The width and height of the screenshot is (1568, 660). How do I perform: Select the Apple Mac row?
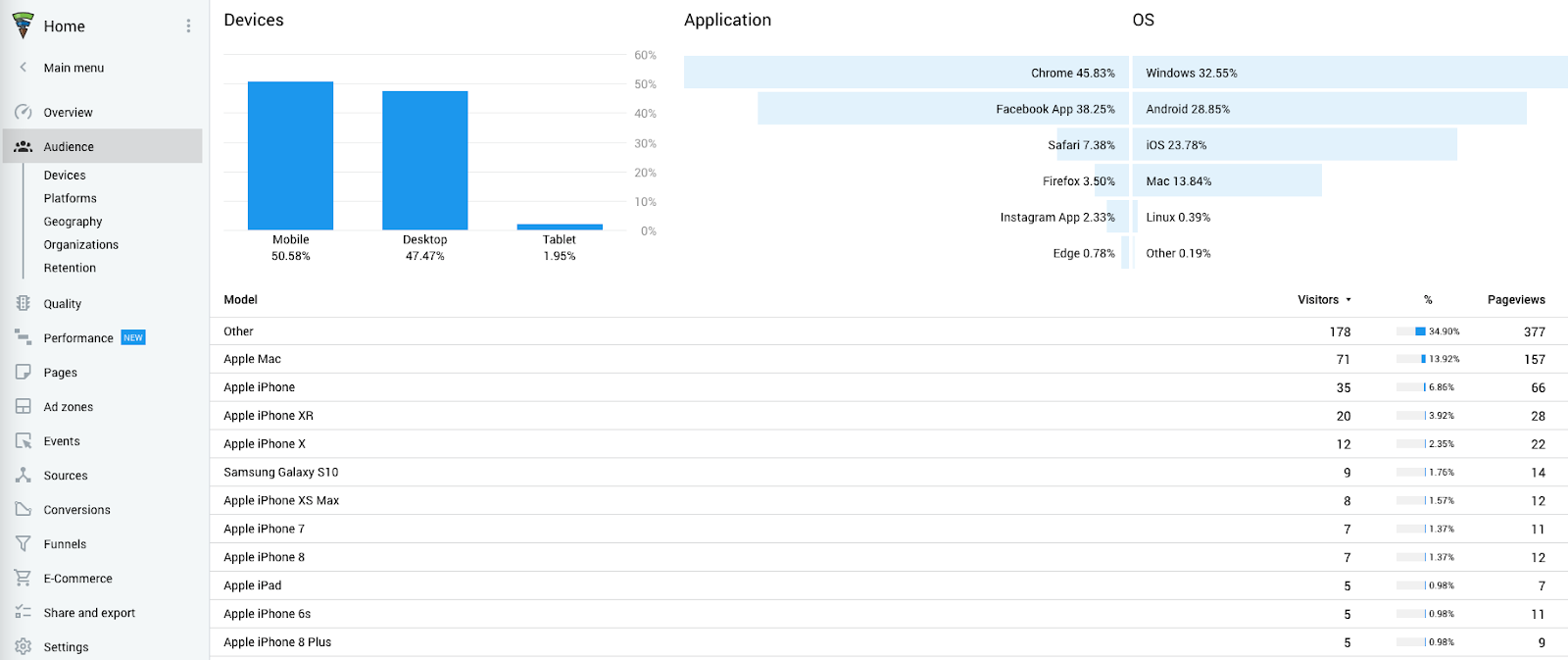pyautogui.click(x=889, y=359)
